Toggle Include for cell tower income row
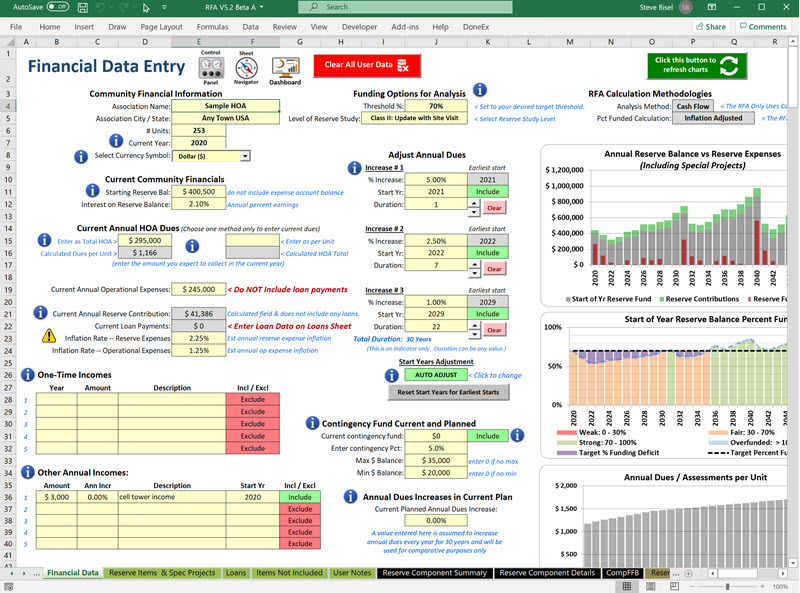The image size is (800, 593). [302, 497]
